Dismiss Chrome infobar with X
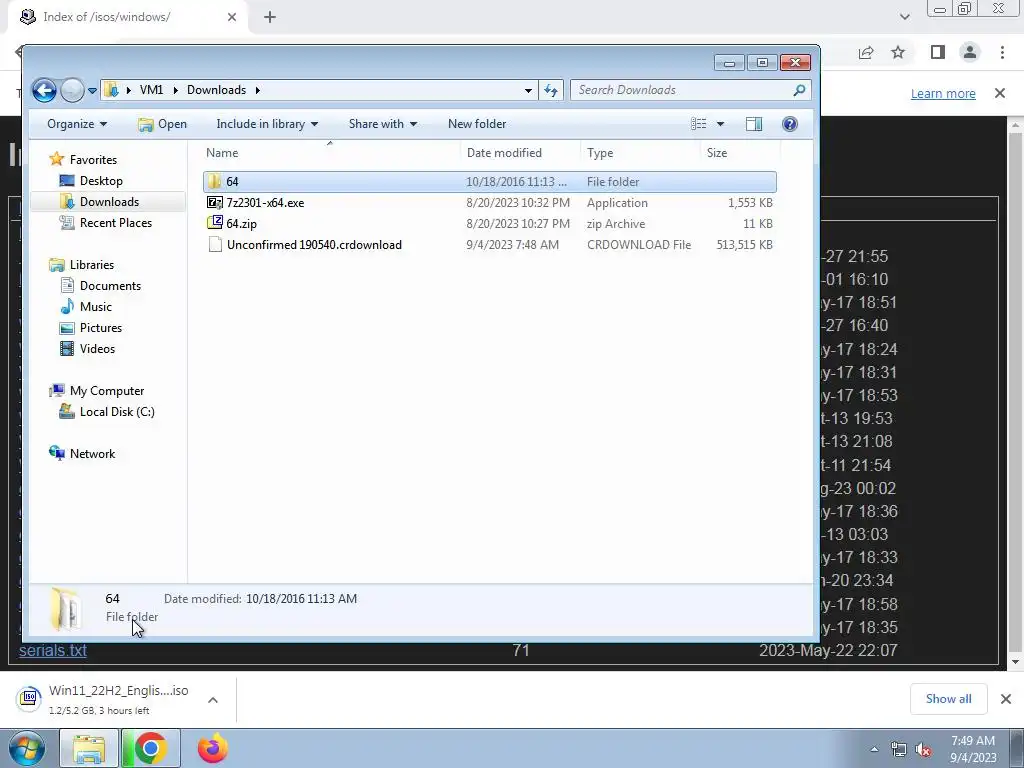1024x768 pixels. pos(1000,93)
